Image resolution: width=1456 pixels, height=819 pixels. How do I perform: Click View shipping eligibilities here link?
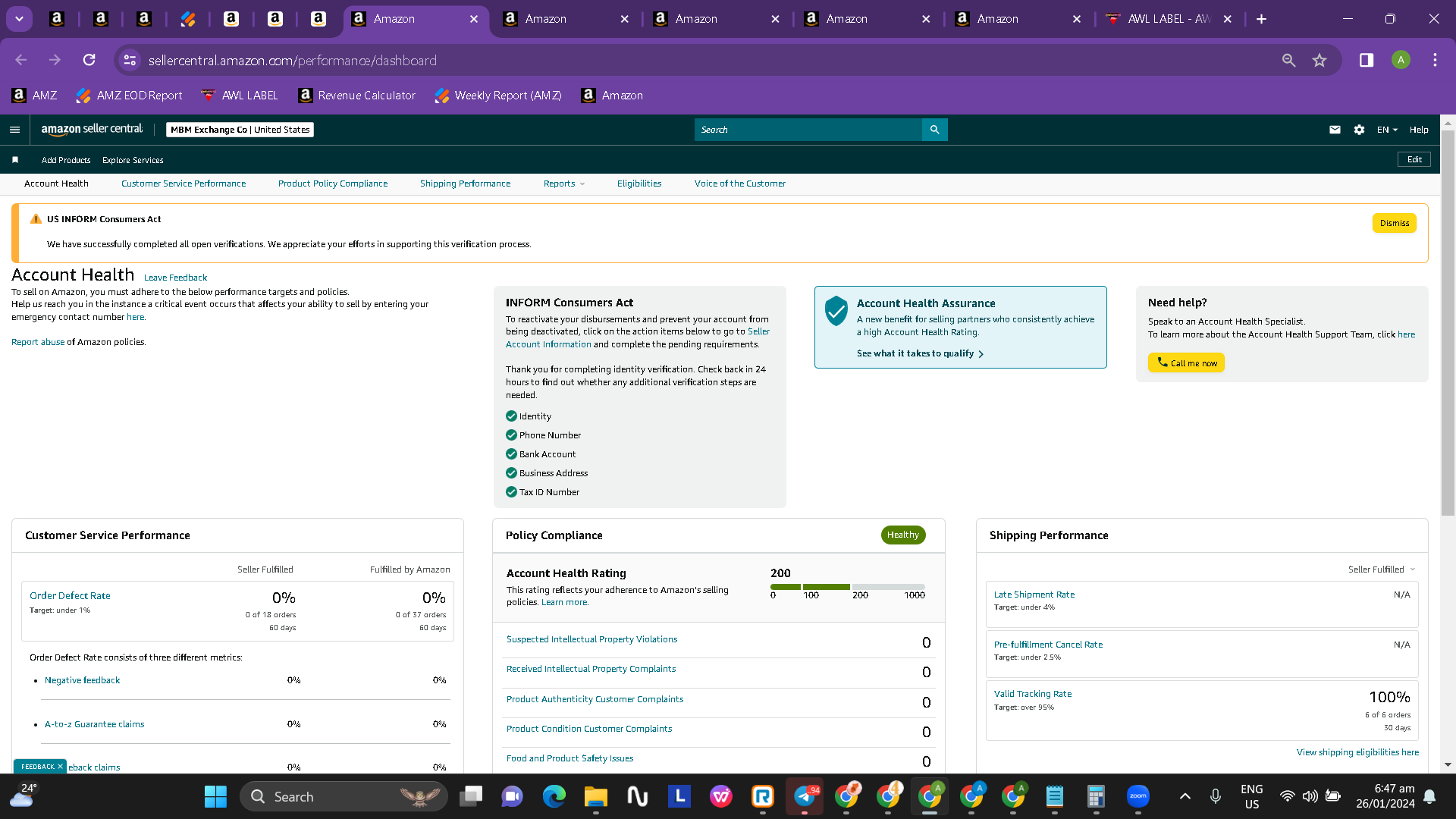pos(1357,752)
